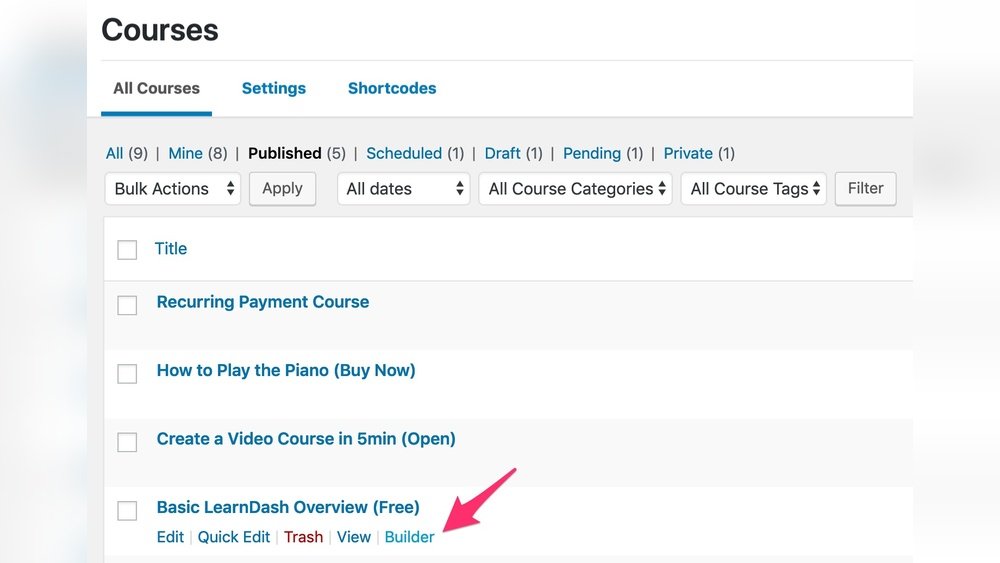Switch to the Settings tab
This screenshot has width=1000, height=563.
tap(273, 88)
